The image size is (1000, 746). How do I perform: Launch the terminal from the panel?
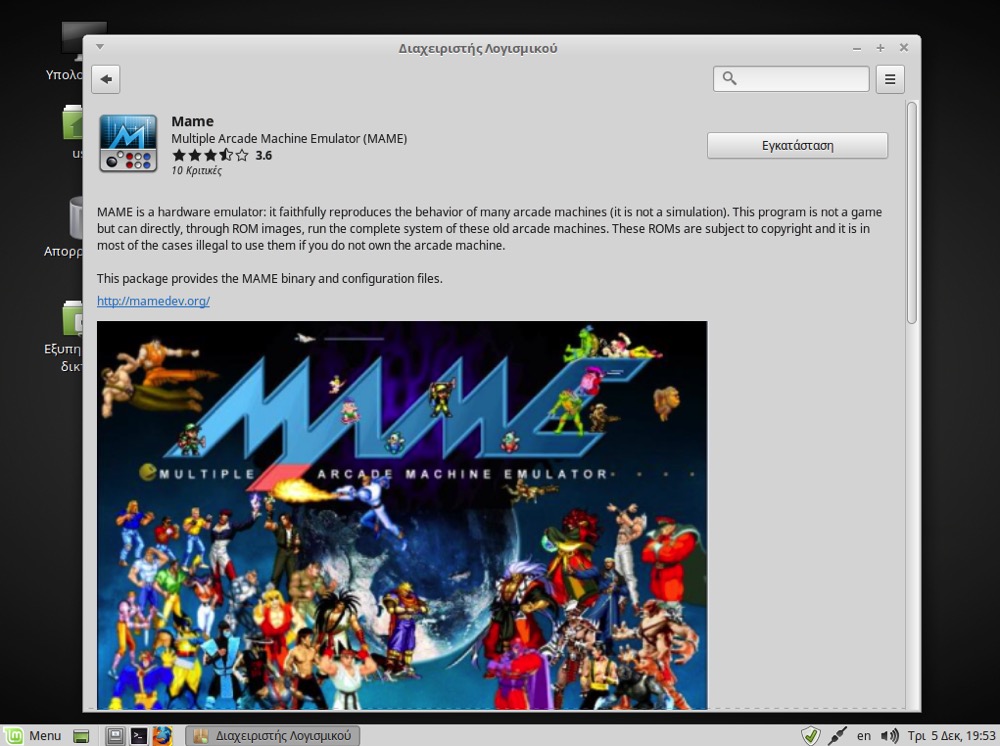click(x=138, y=735)
